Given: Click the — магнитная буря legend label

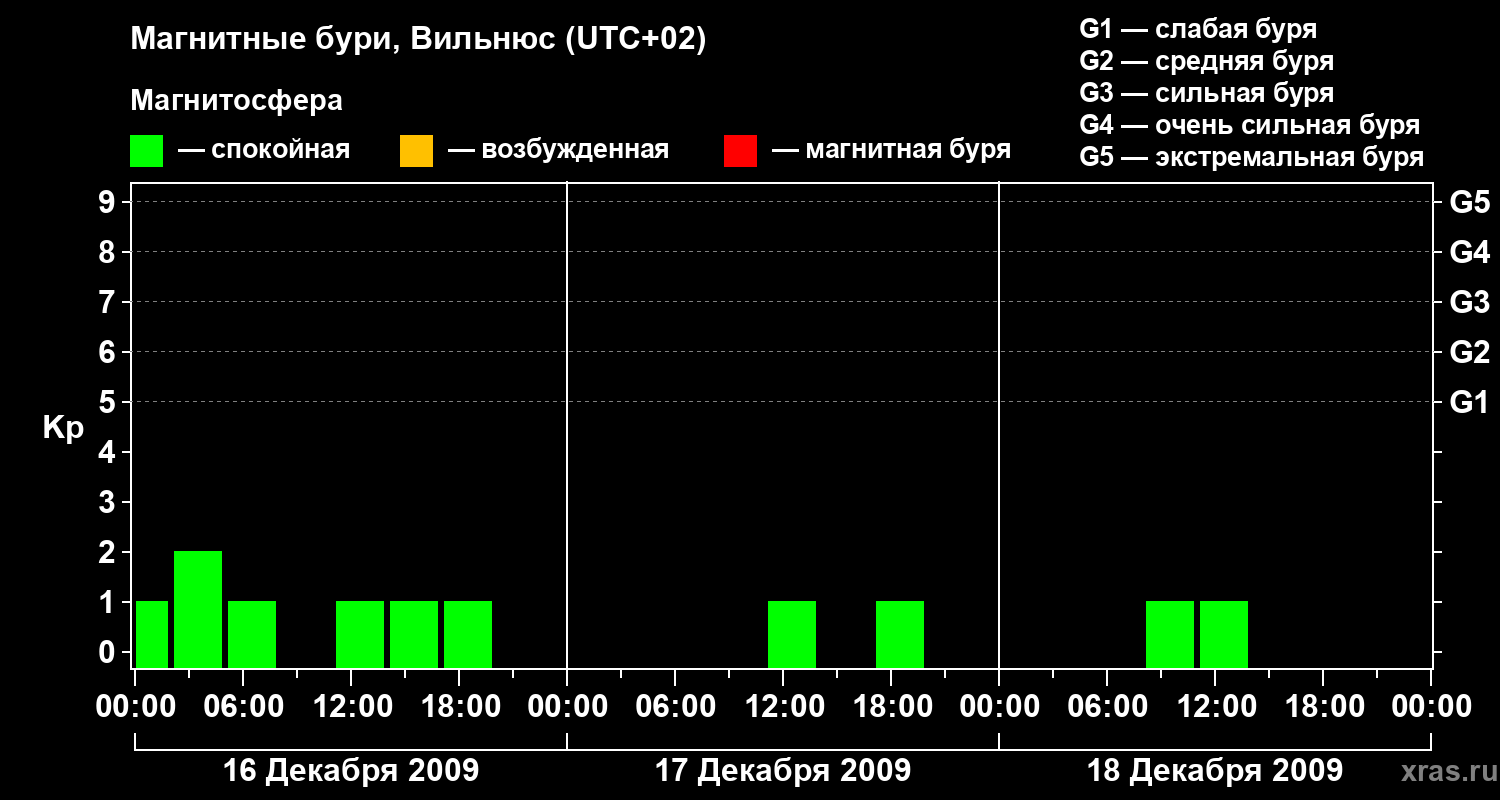Looking at the screenshot, I should (x=892, y=150).
